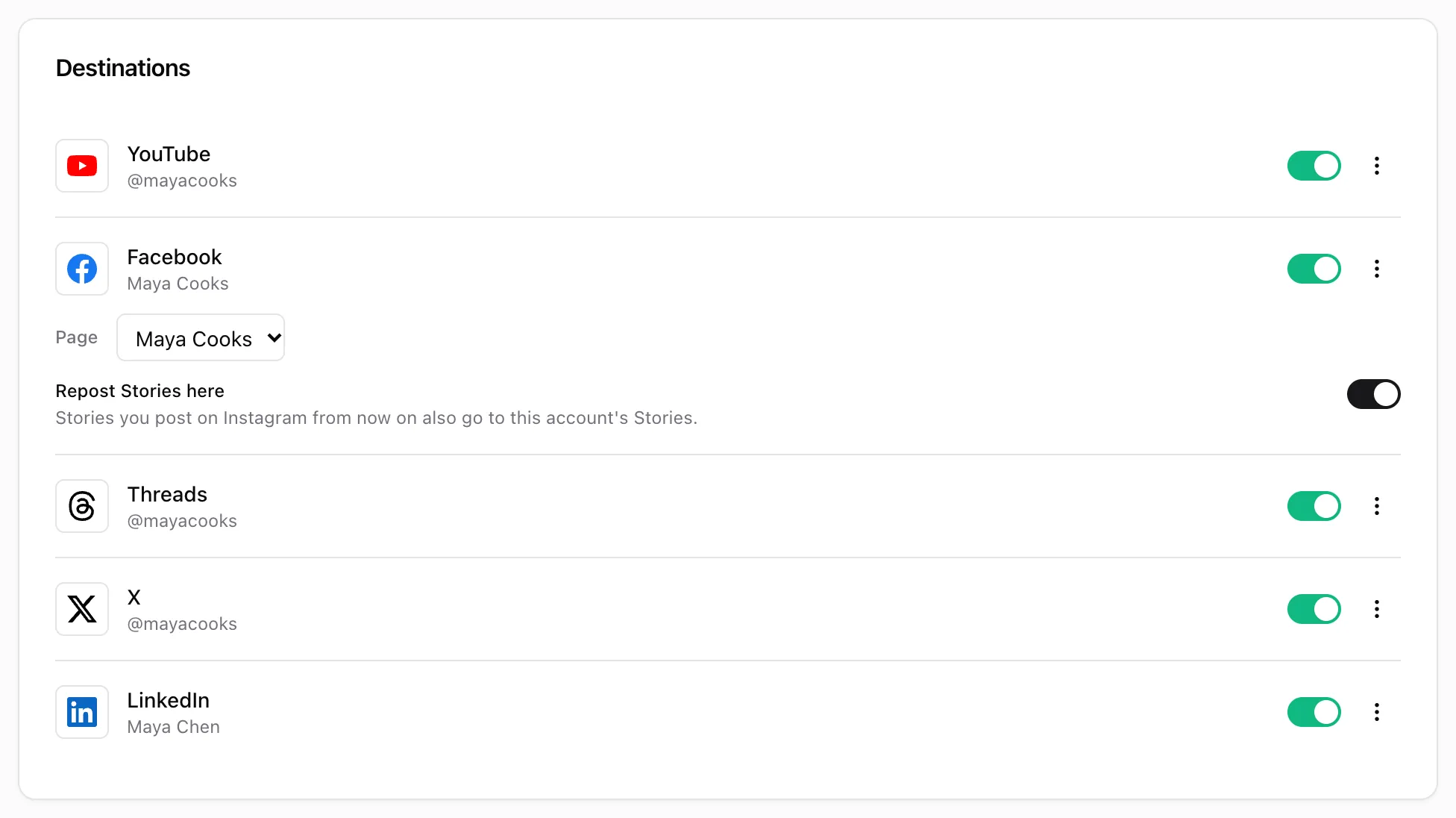
Task: Click the LinkedIn logo icon
Action: coord(82,712)
